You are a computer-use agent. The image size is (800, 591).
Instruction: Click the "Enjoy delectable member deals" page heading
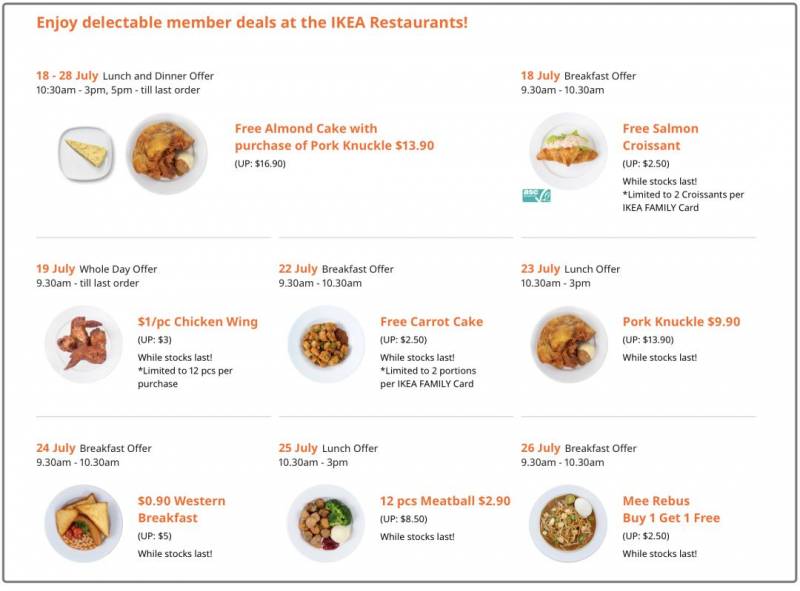(252, 22)
